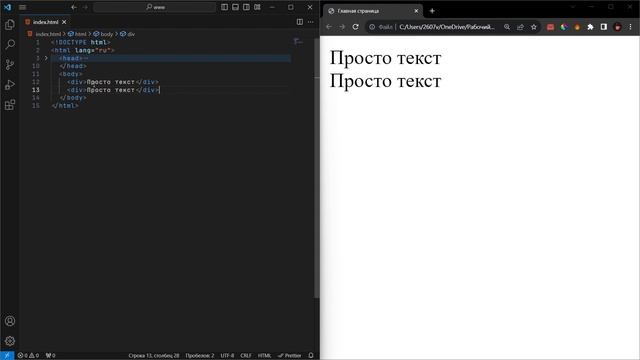The height and width of the screenshot is (360, 640).
Task: Go back in Chrome
Action: tap(329, 27)
